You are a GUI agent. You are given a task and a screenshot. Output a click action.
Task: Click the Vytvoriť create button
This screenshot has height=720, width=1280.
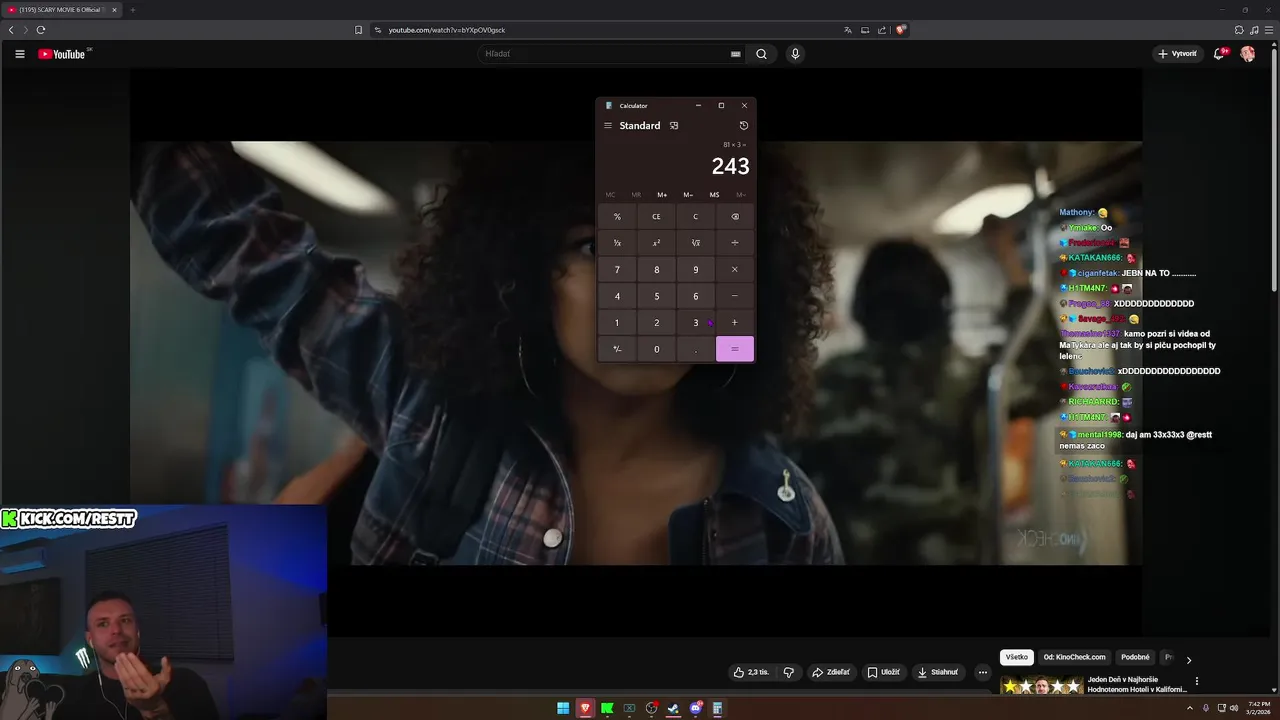[1177, 54]
